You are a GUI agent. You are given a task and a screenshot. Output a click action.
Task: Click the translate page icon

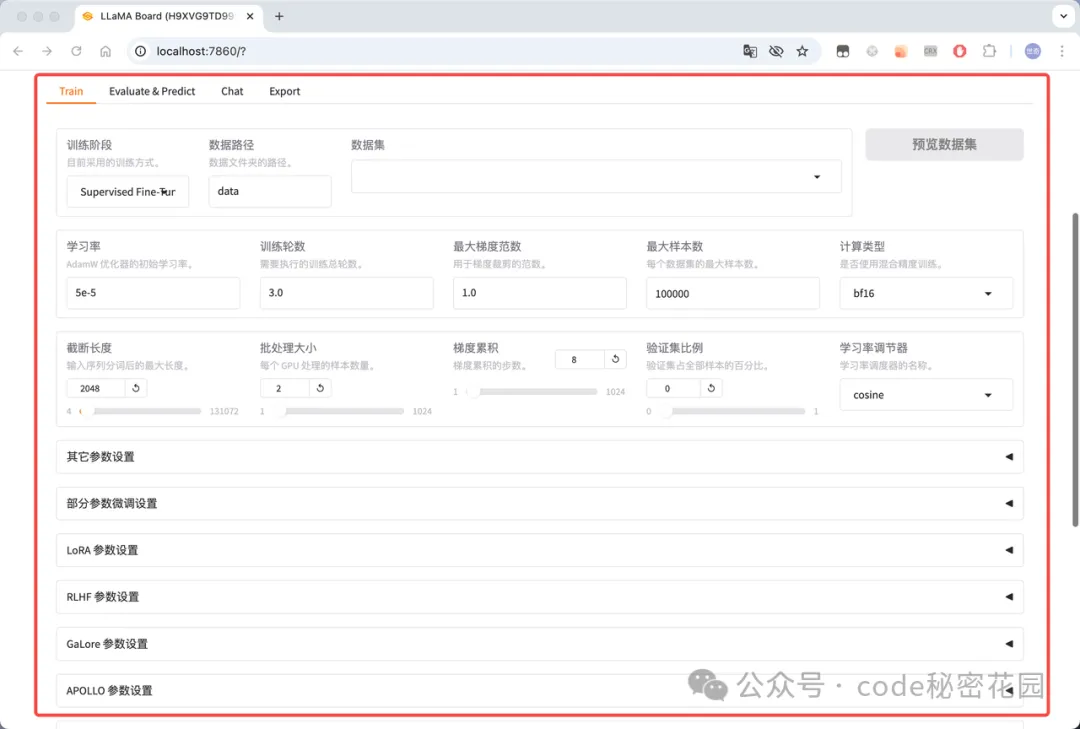750,51
